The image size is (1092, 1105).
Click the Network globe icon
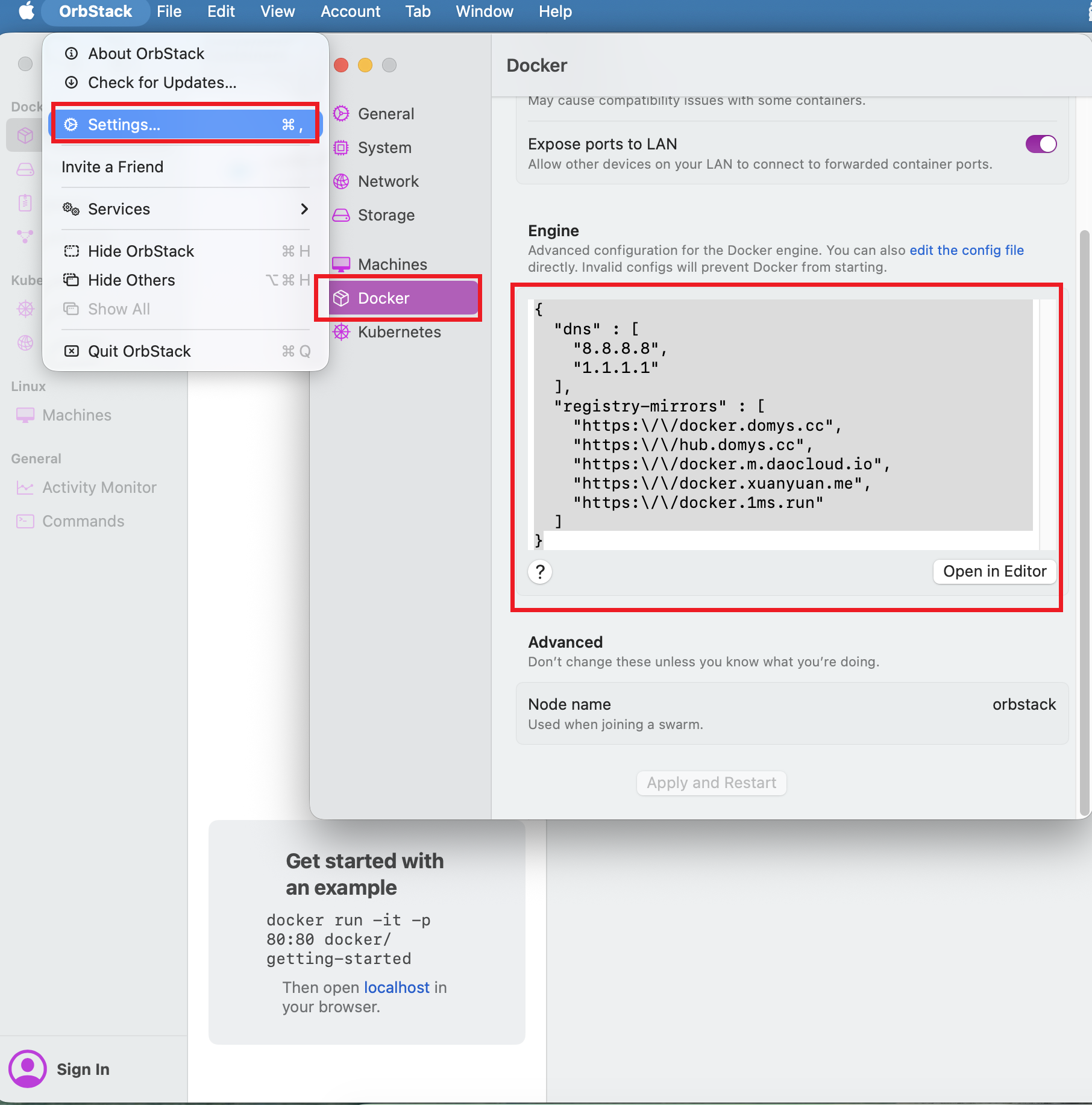[x=341, y=181]
